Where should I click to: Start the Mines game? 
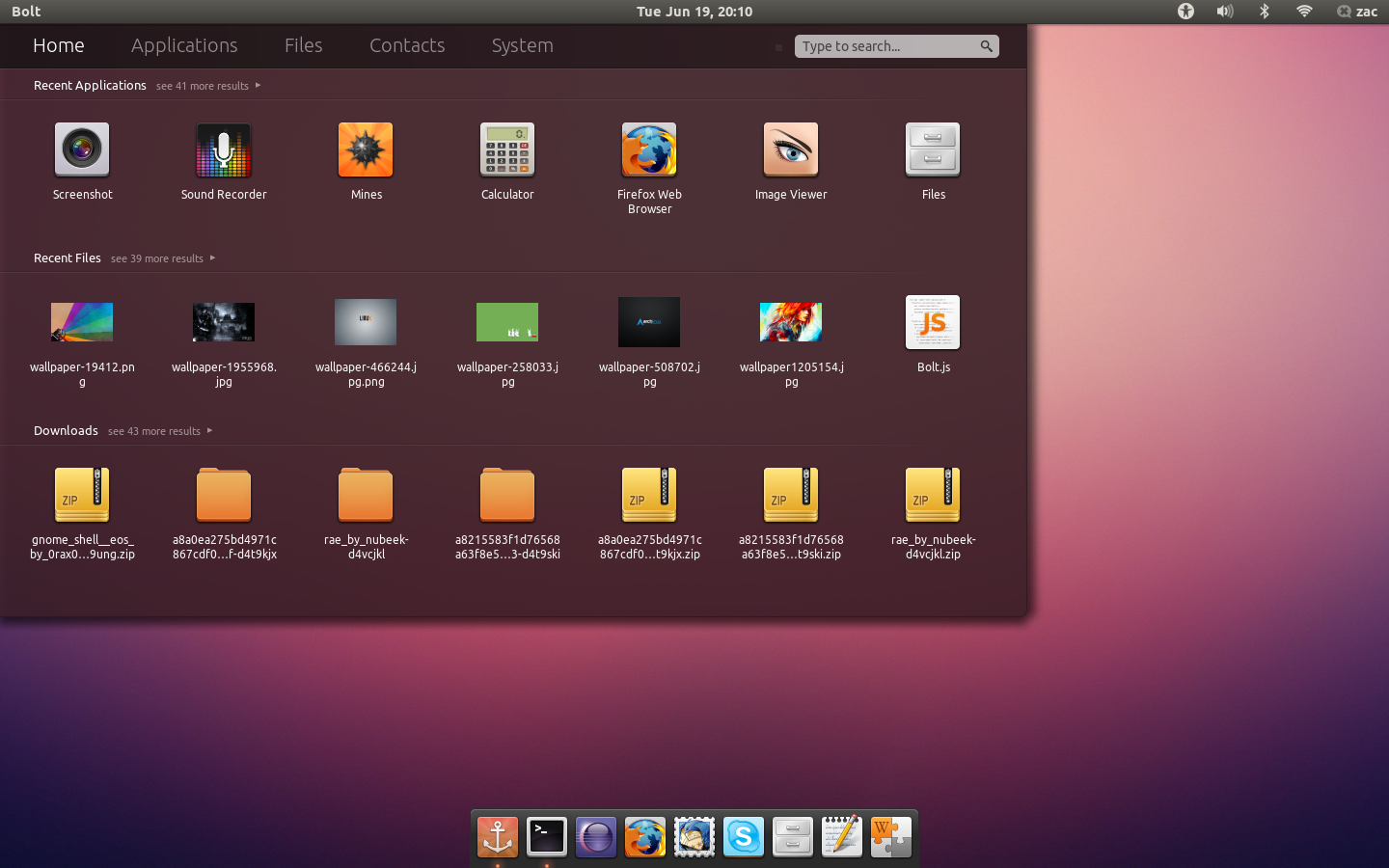365,149
